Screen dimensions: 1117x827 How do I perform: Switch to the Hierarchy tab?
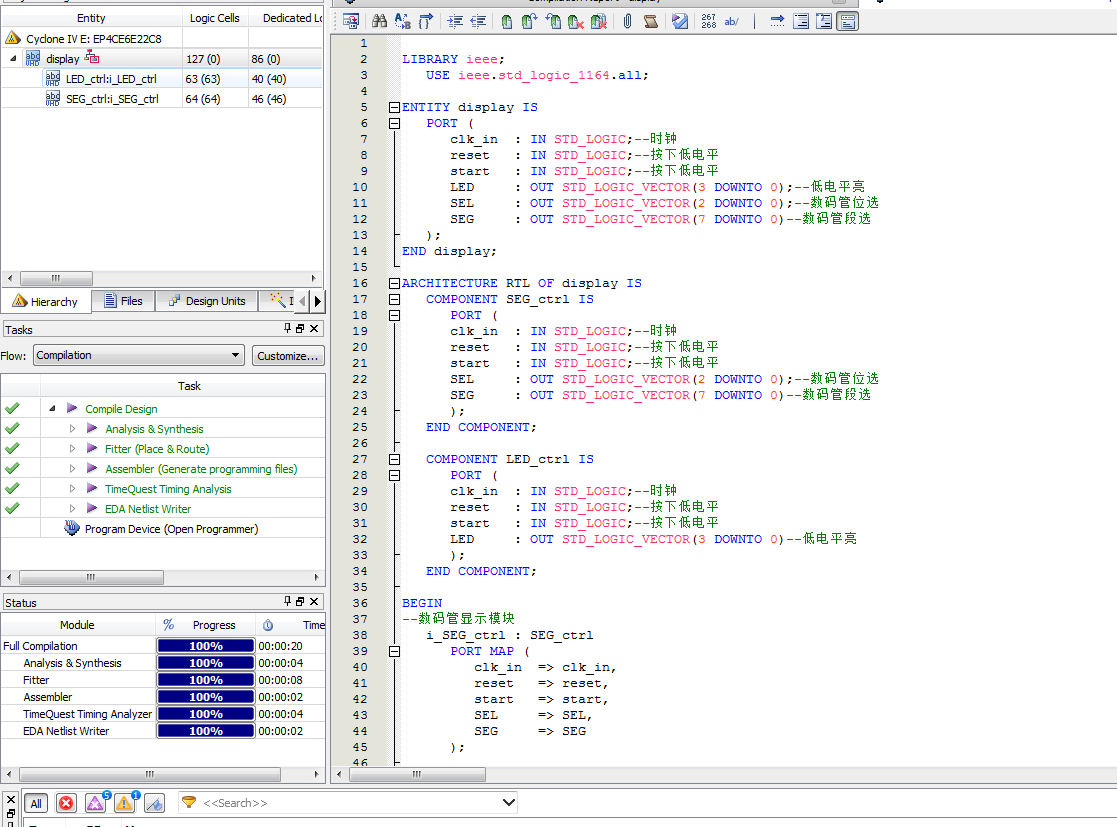(x=46, y=301)
